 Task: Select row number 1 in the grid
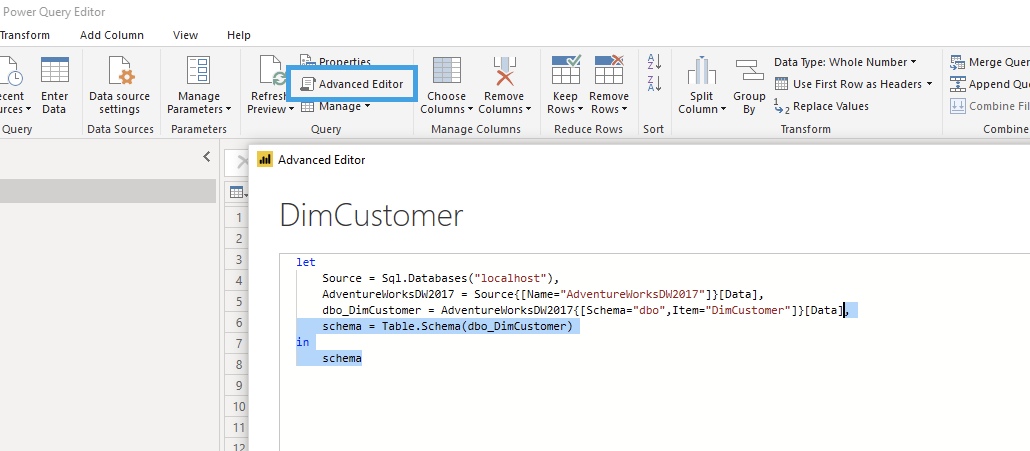pos(238,218)
